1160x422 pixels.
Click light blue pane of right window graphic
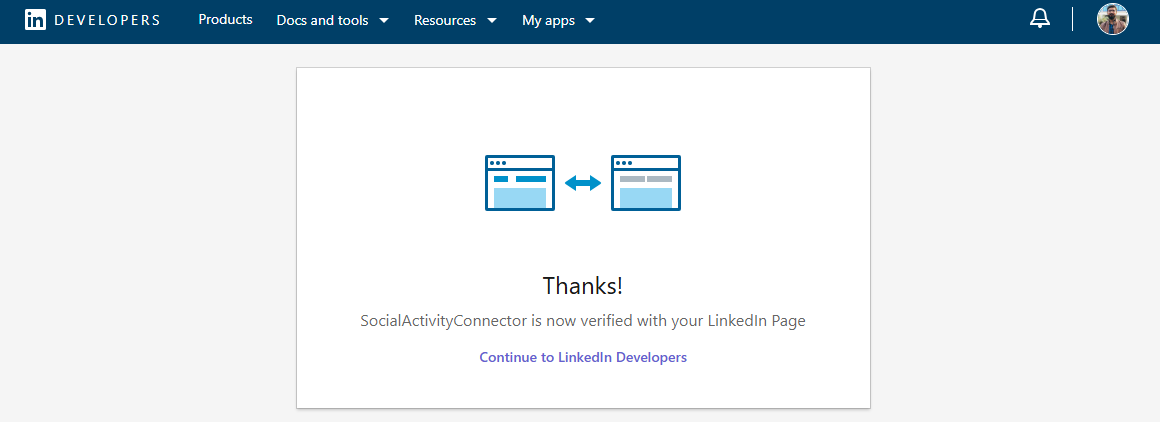point(646,197)
